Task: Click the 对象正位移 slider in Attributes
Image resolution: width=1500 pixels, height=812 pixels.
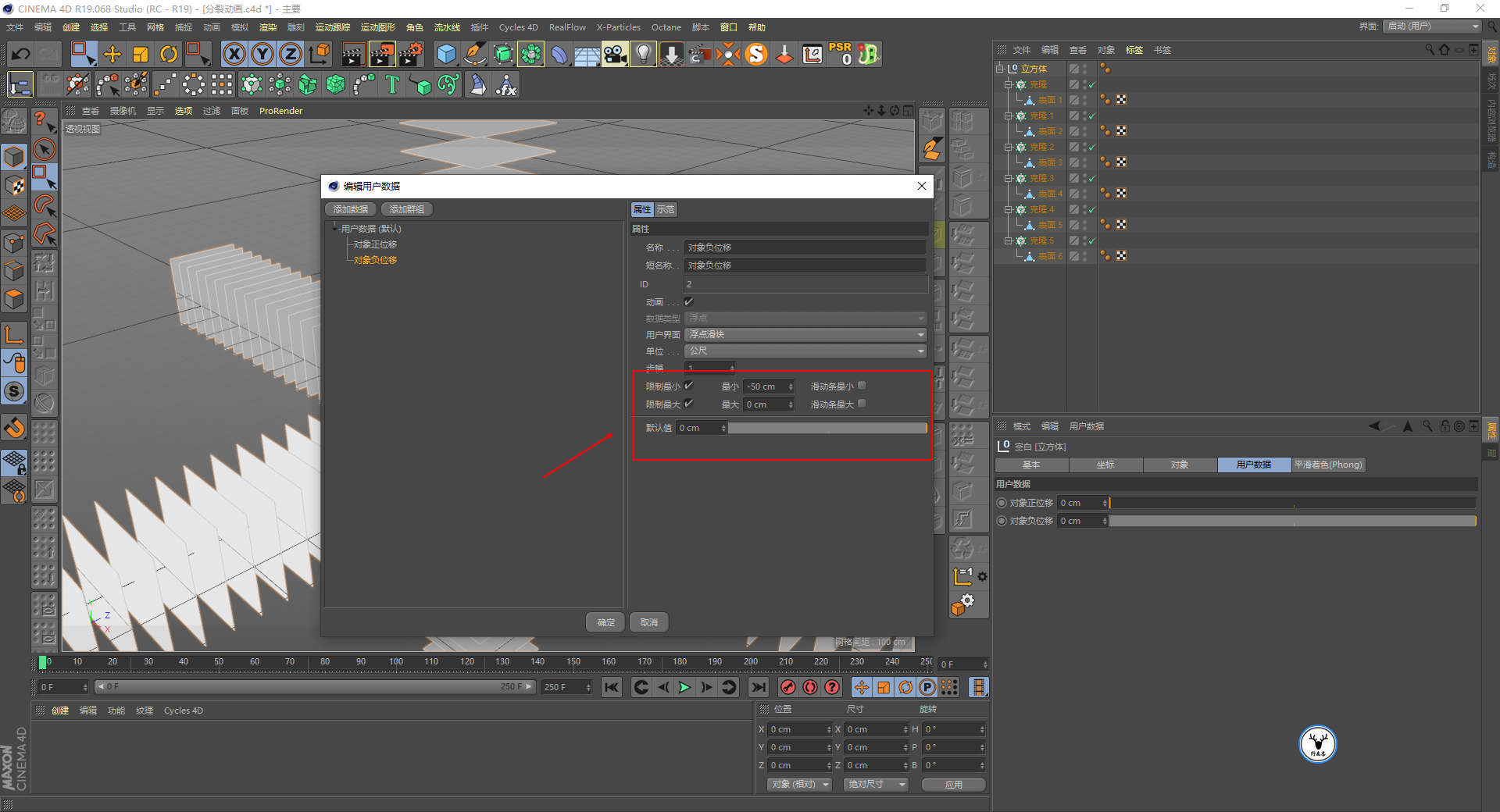Action: point(1293,503)
